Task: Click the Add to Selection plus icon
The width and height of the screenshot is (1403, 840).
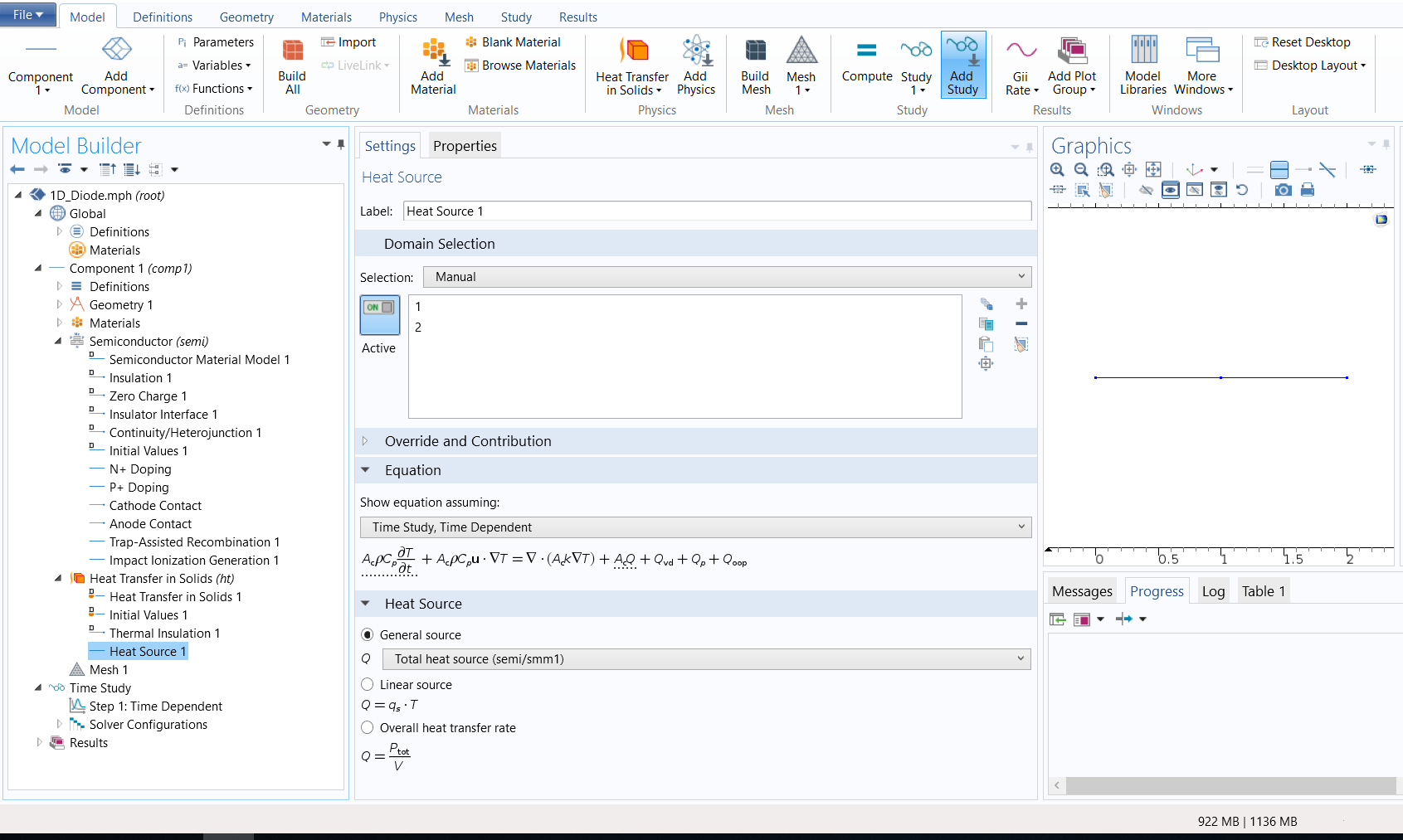Action: [x=1021, y=304]
